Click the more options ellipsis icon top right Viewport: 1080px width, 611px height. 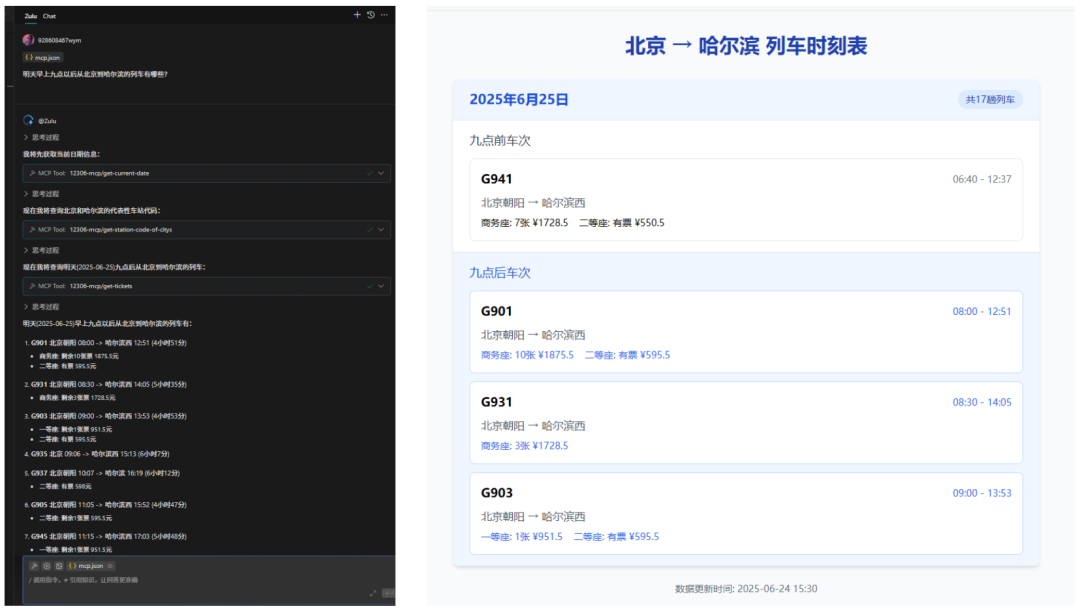[383, 15]
